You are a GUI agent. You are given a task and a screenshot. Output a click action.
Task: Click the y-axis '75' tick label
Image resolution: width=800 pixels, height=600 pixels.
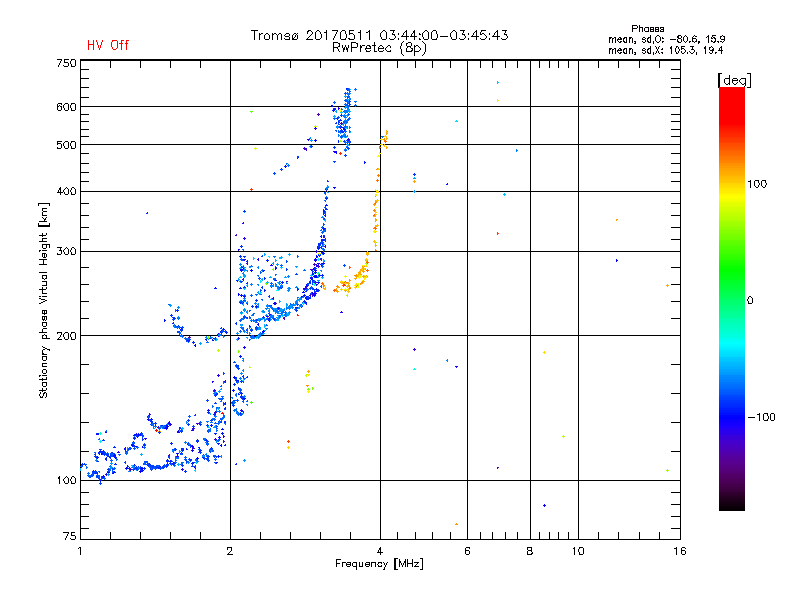[x=70, y=536]
